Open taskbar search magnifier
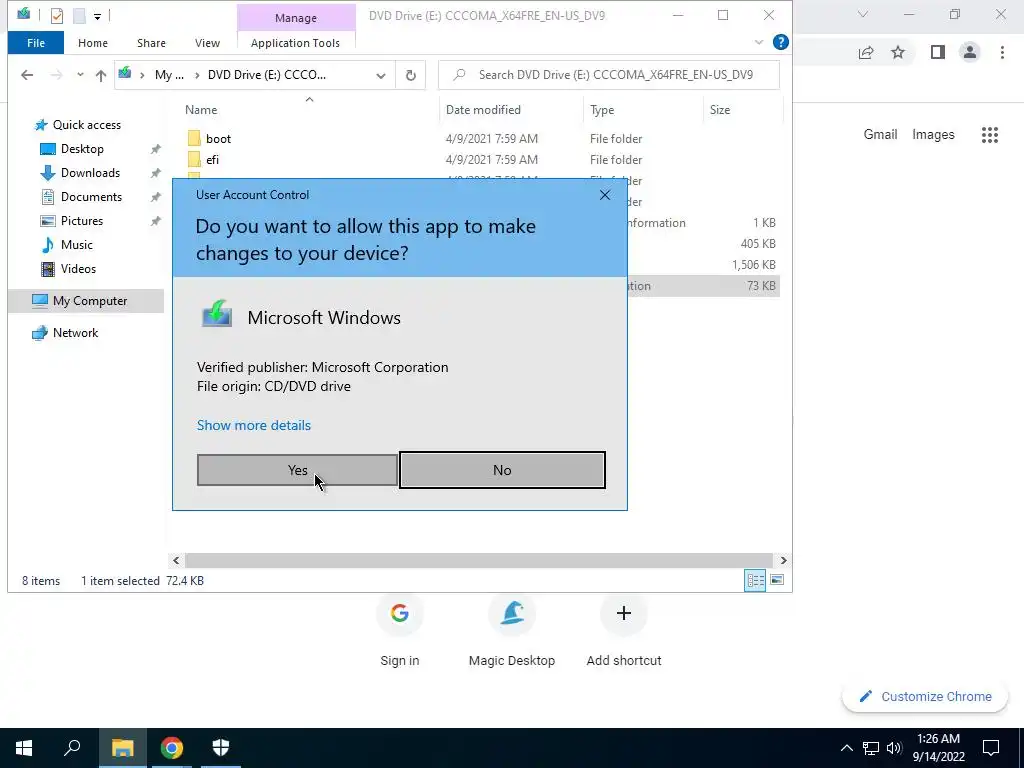The image size is (1024, 768). tap(72, 748)
